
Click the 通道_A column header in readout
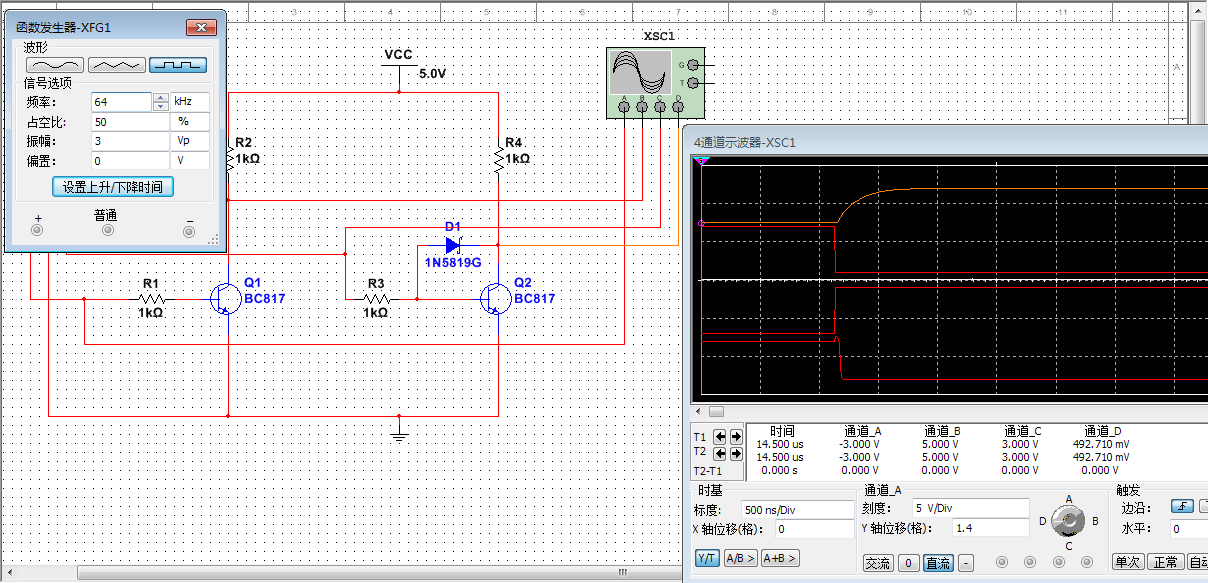pos(863,431)
